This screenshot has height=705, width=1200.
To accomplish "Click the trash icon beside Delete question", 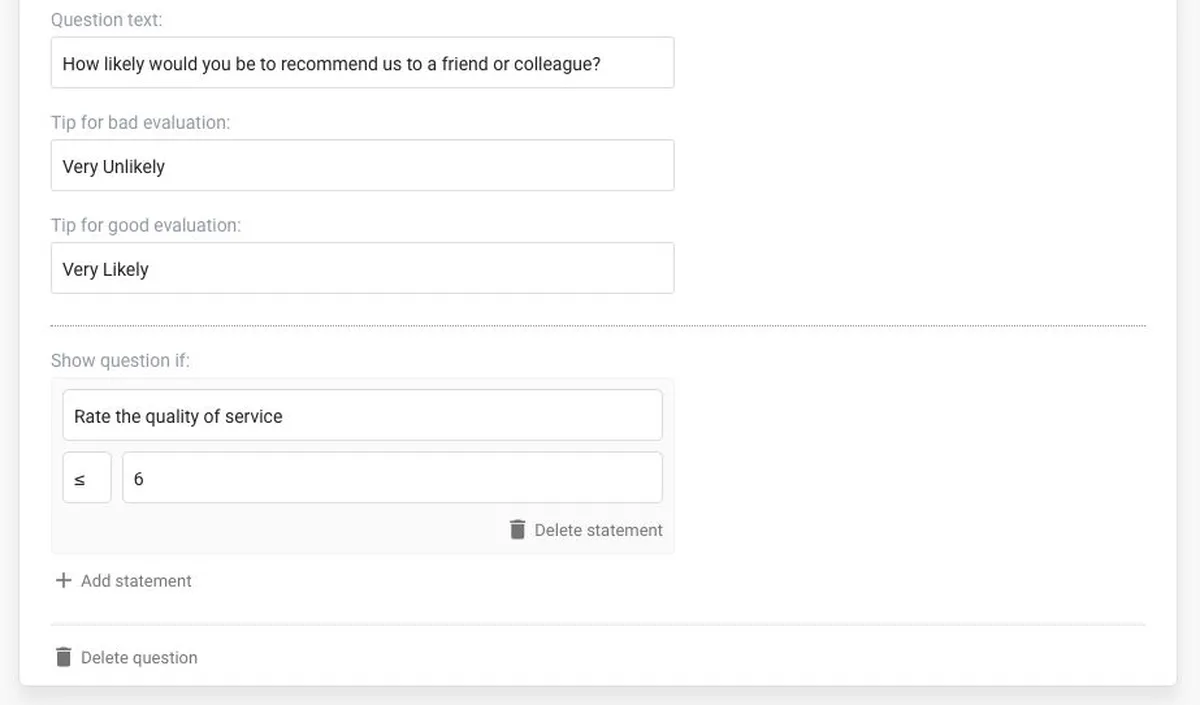I will (63, 657).
